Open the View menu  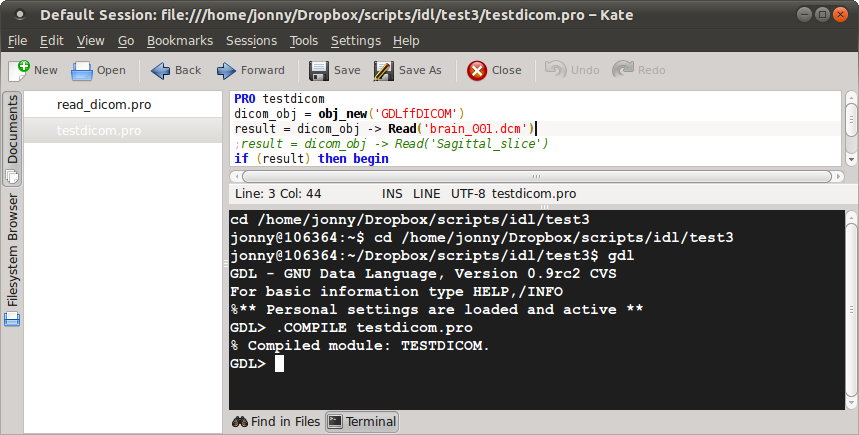(x=90, y=41)
